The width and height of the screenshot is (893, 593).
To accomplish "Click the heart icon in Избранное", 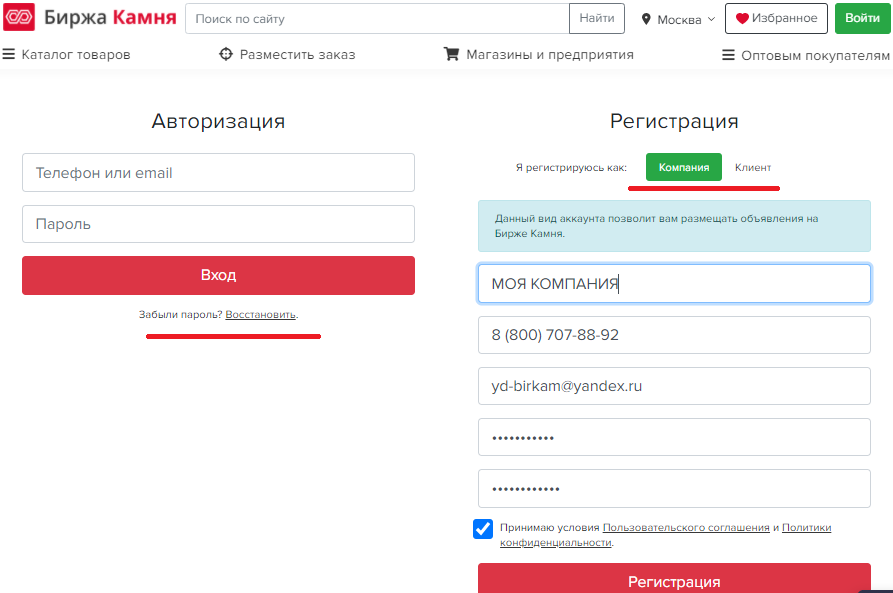I will (x=742, y=19).
